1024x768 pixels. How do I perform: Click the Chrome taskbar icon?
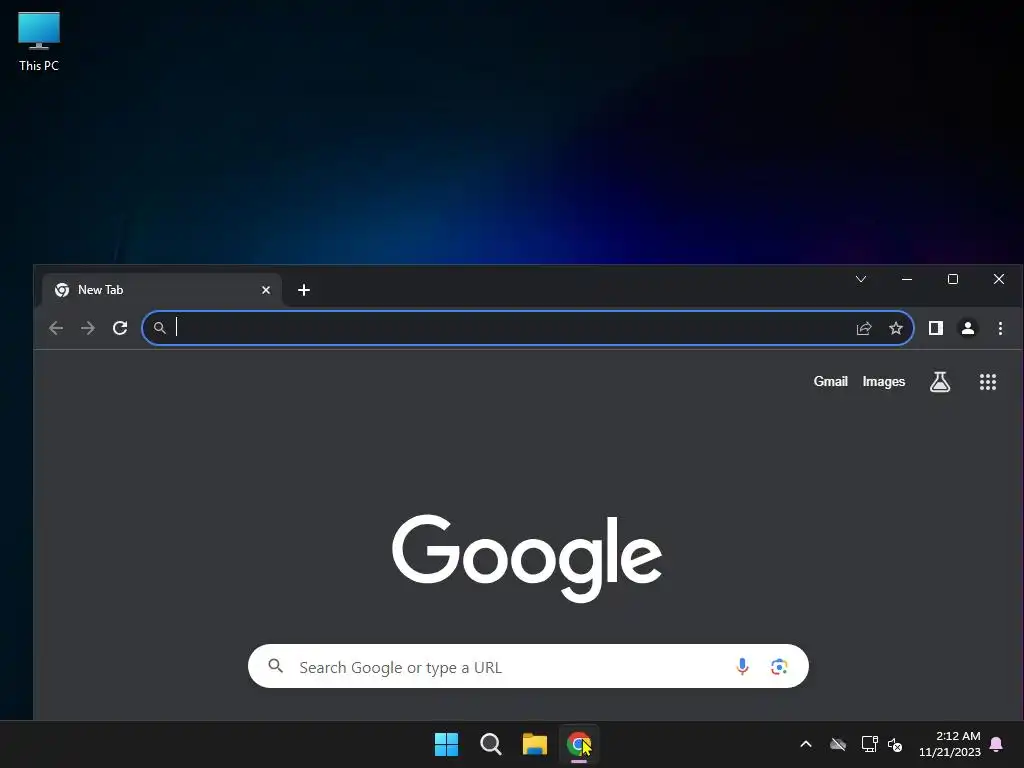pyautogui.click(x=579, y=744)
